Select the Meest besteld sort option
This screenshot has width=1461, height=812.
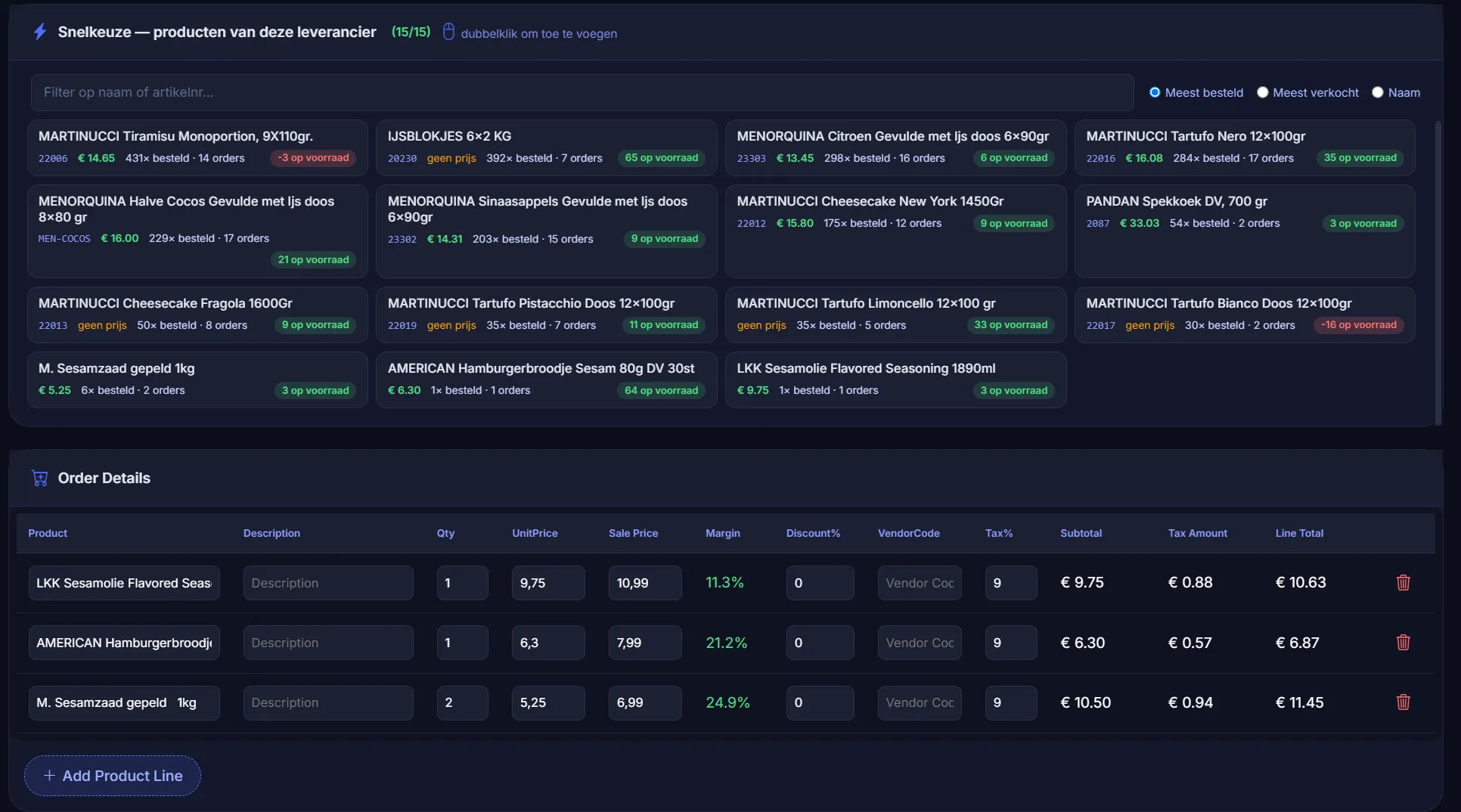point(1155,92)
